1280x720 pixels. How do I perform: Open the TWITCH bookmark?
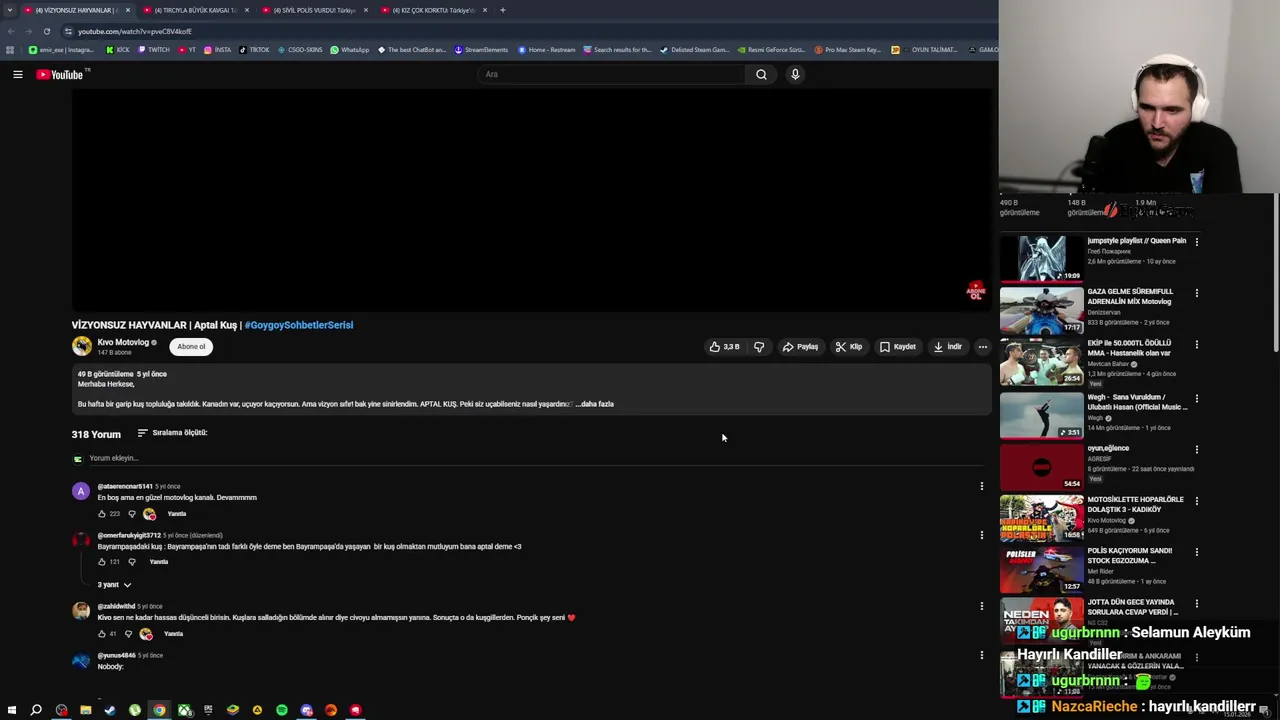pyautogui.click(x=154, y=50)
